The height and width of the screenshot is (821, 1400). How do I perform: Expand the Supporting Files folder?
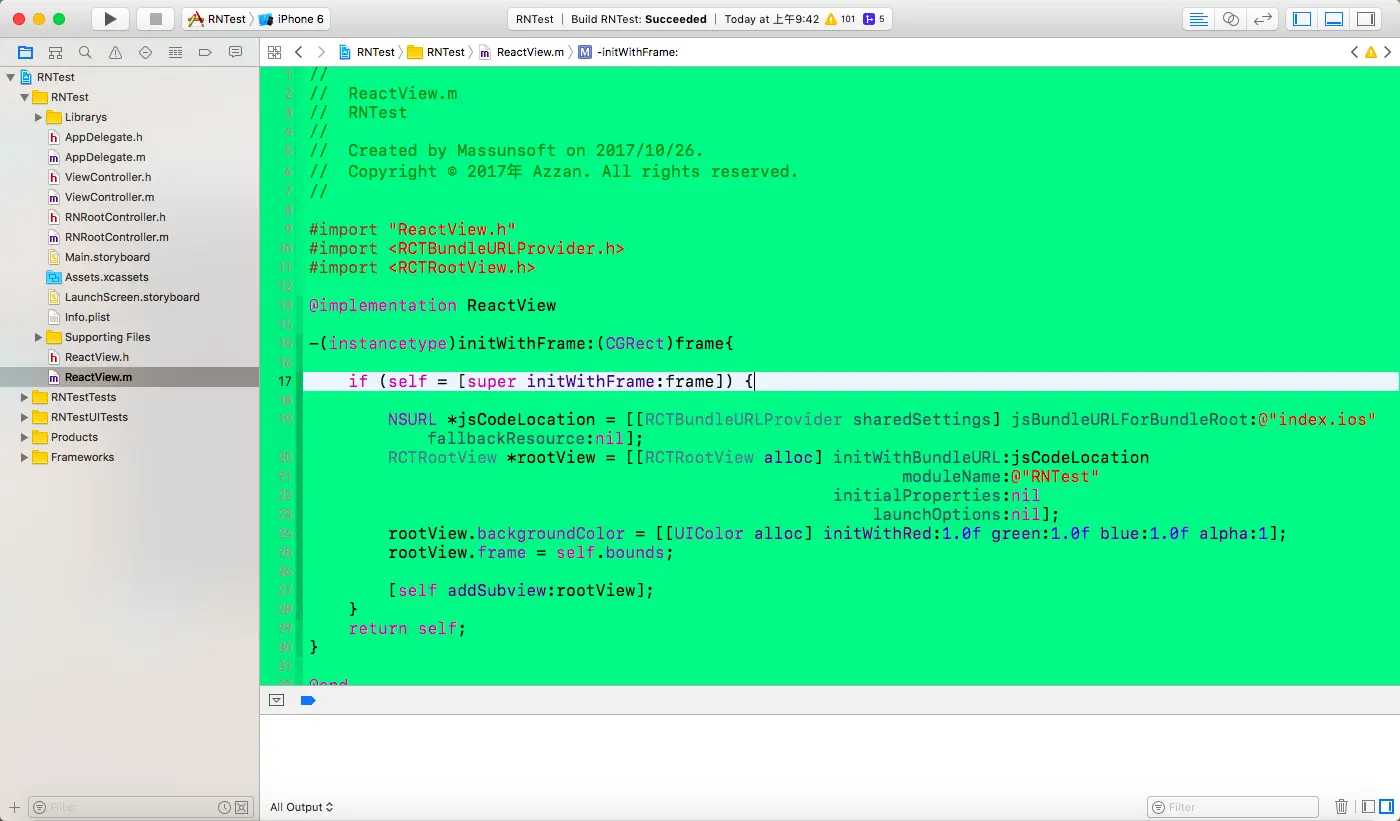point(39,337)
